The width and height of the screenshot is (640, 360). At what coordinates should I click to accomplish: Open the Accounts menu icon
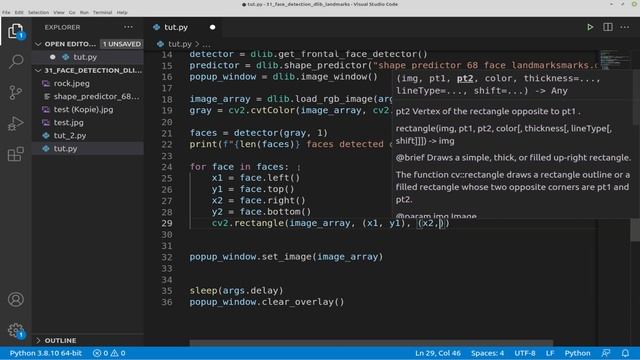point(16,300)
